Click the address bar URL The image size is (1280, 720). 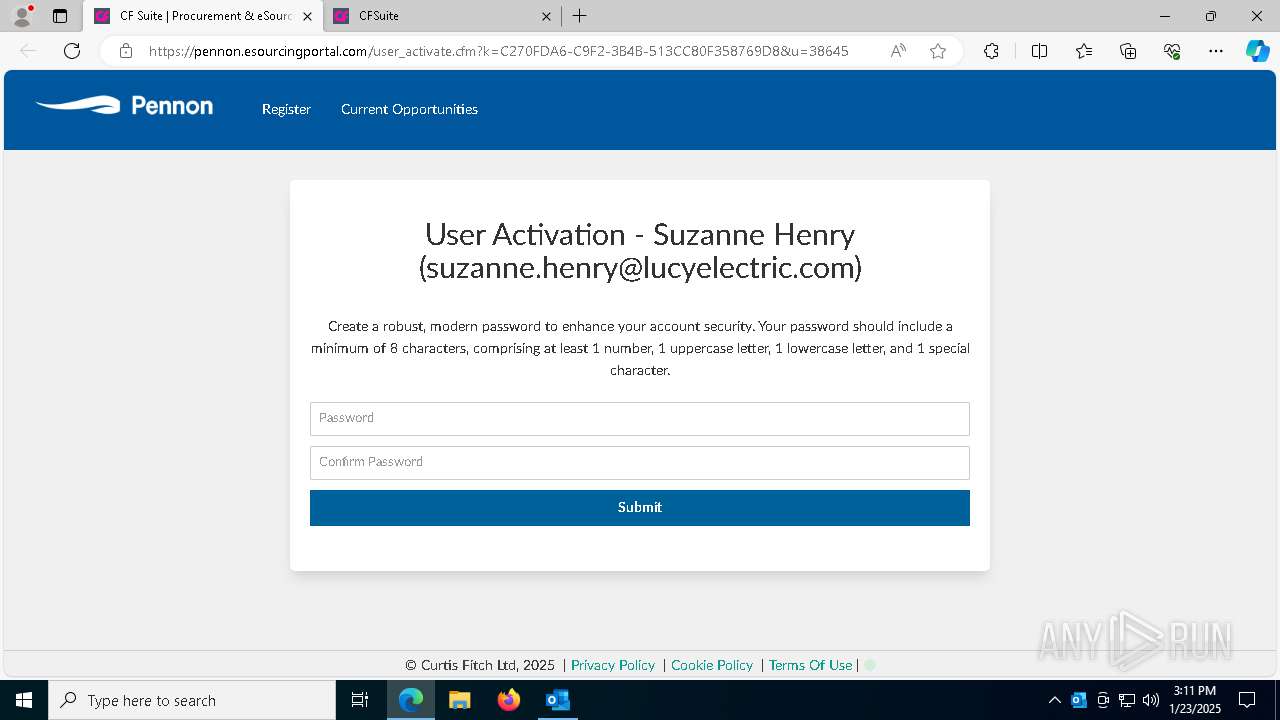pos(498,51)
